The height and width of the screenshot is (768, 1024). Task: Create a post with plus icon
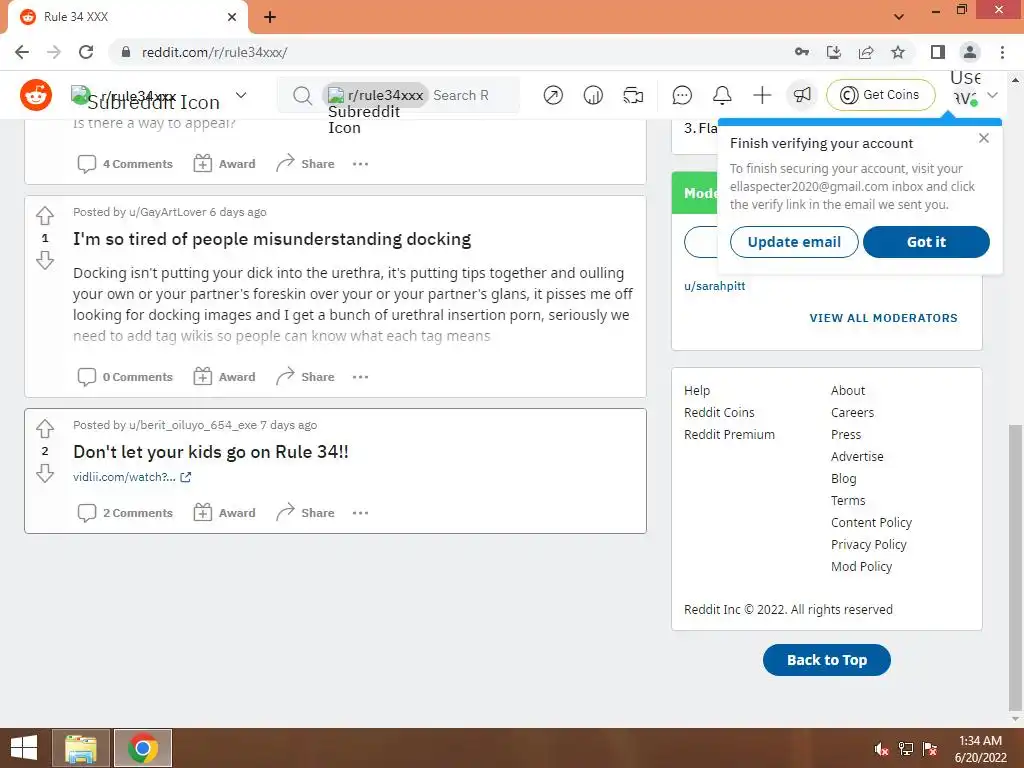762,95
